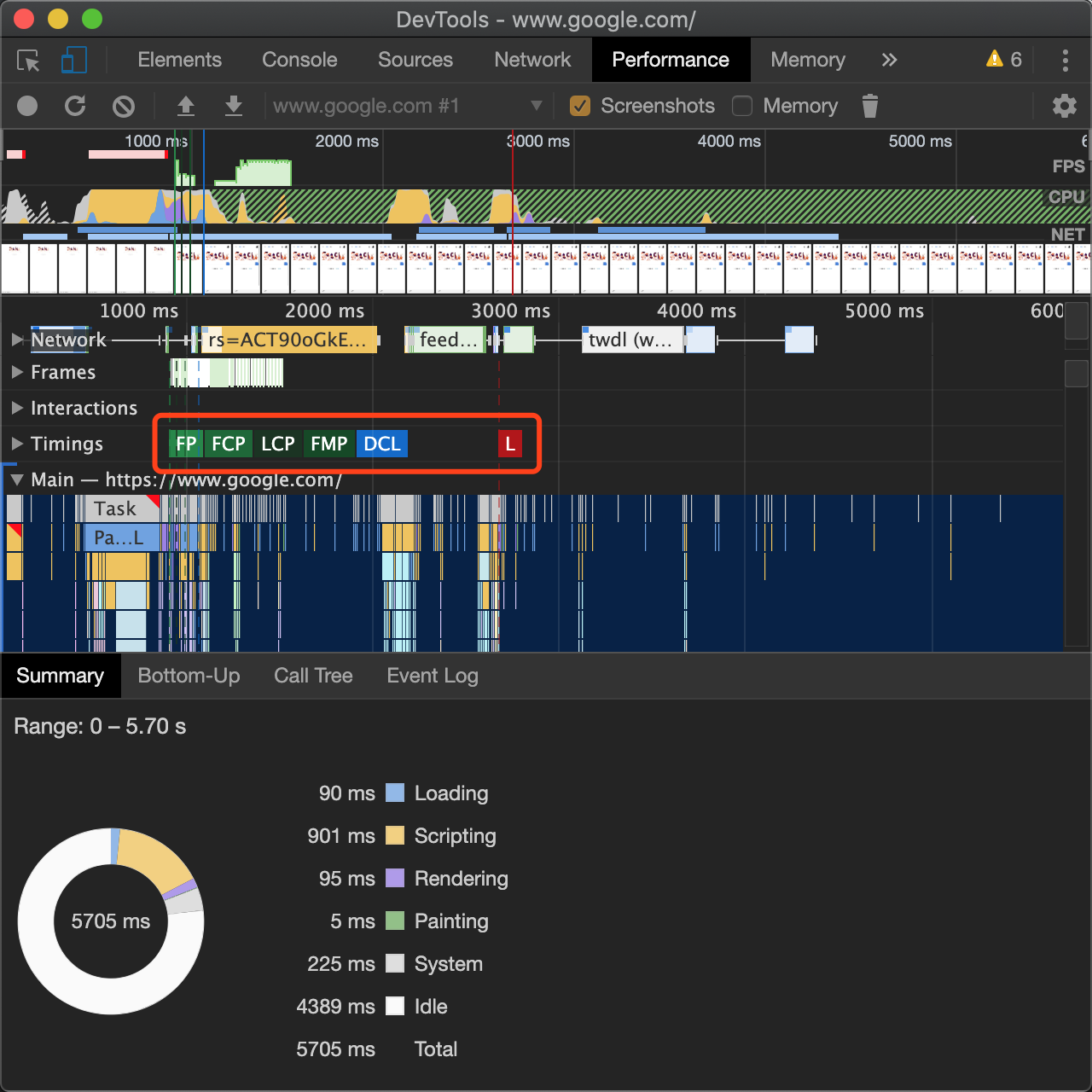Open the Console tab

tap(299, 60)
